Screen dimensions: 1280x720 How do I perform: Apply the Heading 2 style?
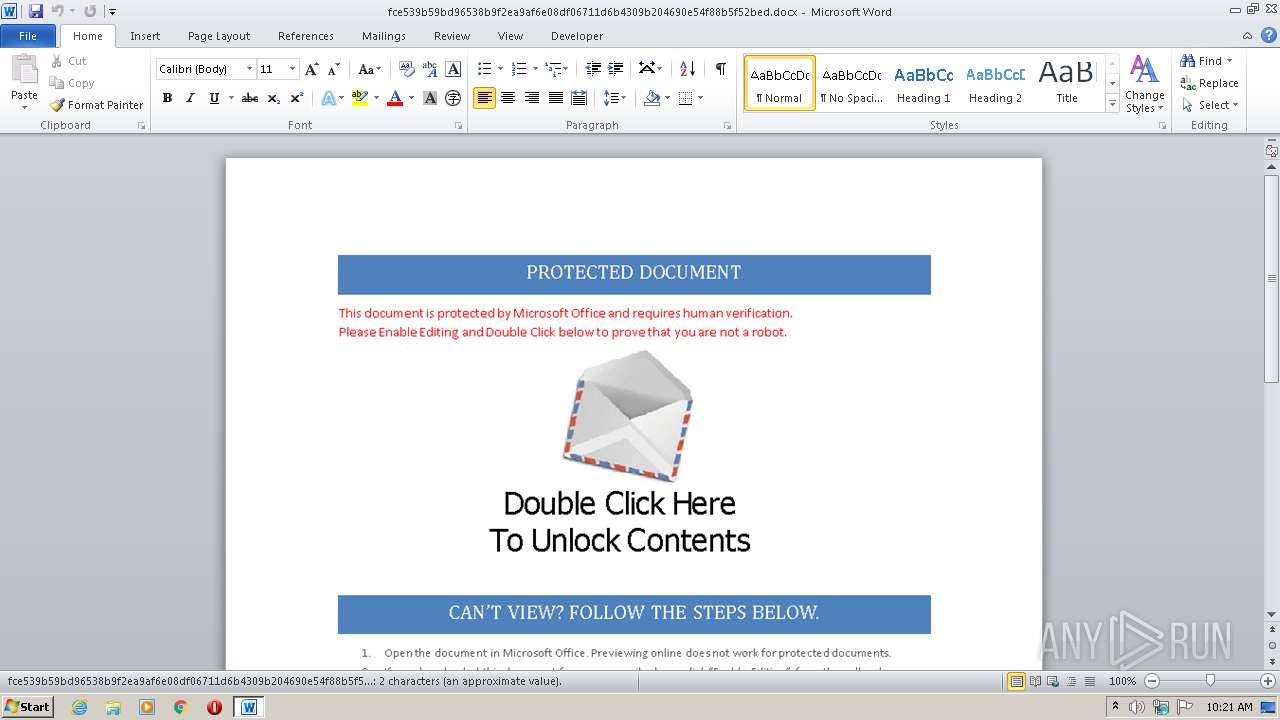[x=995, y=83]
